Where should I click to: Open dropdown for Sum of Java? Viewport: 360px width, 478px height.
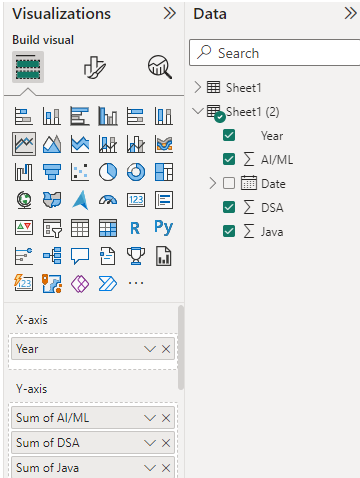click(x=150, y=468)
